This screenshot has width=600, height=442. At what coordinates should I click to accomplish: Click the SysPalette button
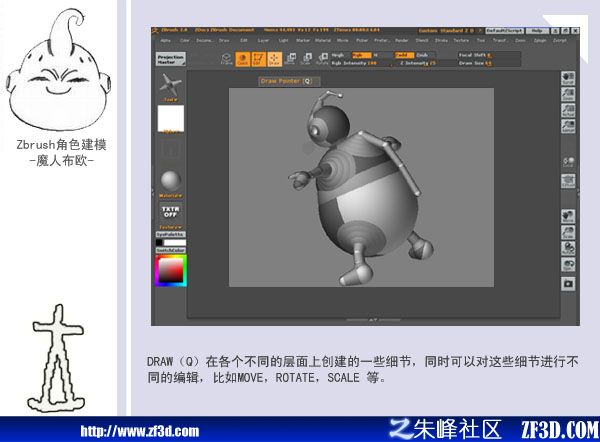point(171,234)
